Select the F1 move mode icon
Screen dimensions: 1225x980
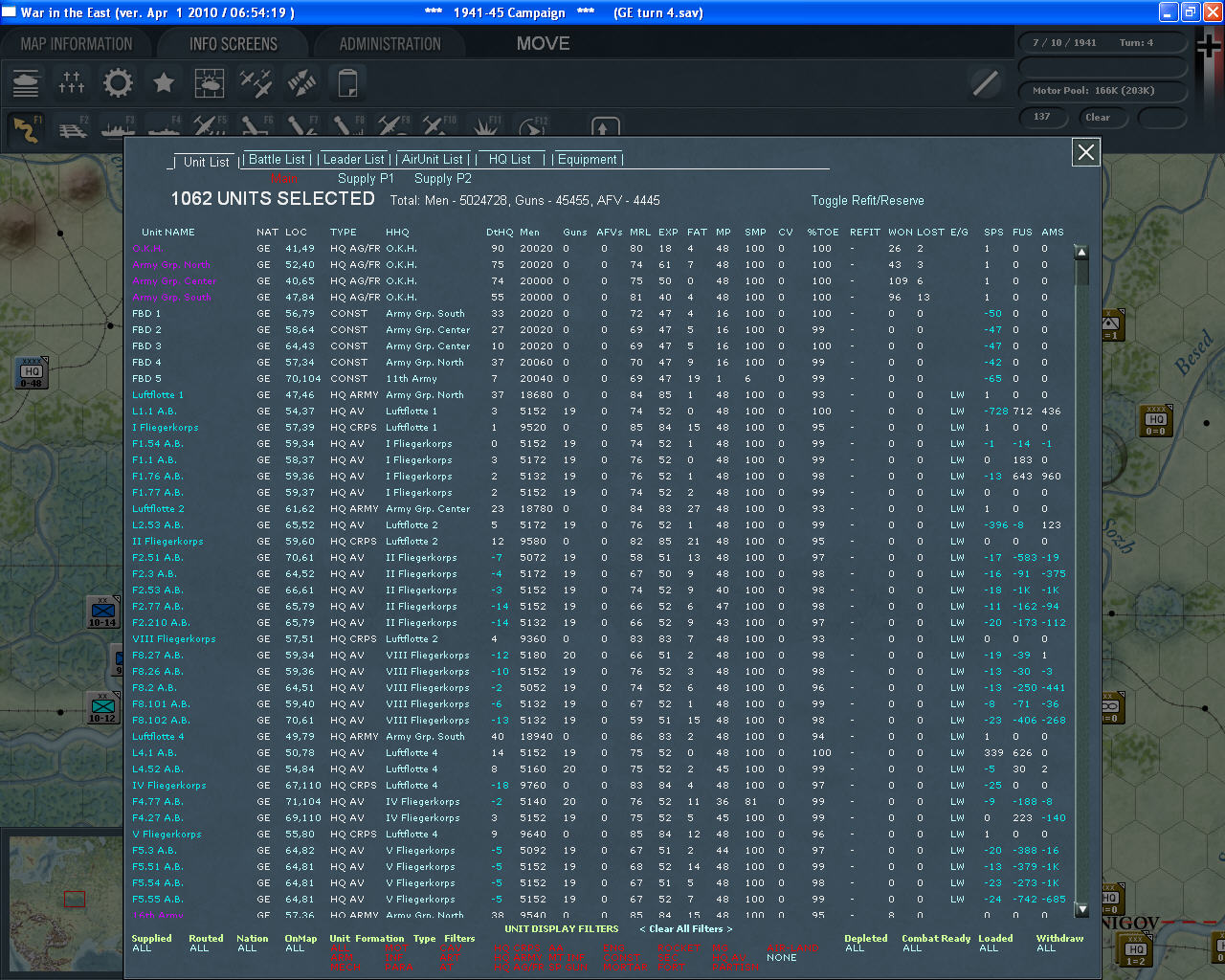[27, 128]
